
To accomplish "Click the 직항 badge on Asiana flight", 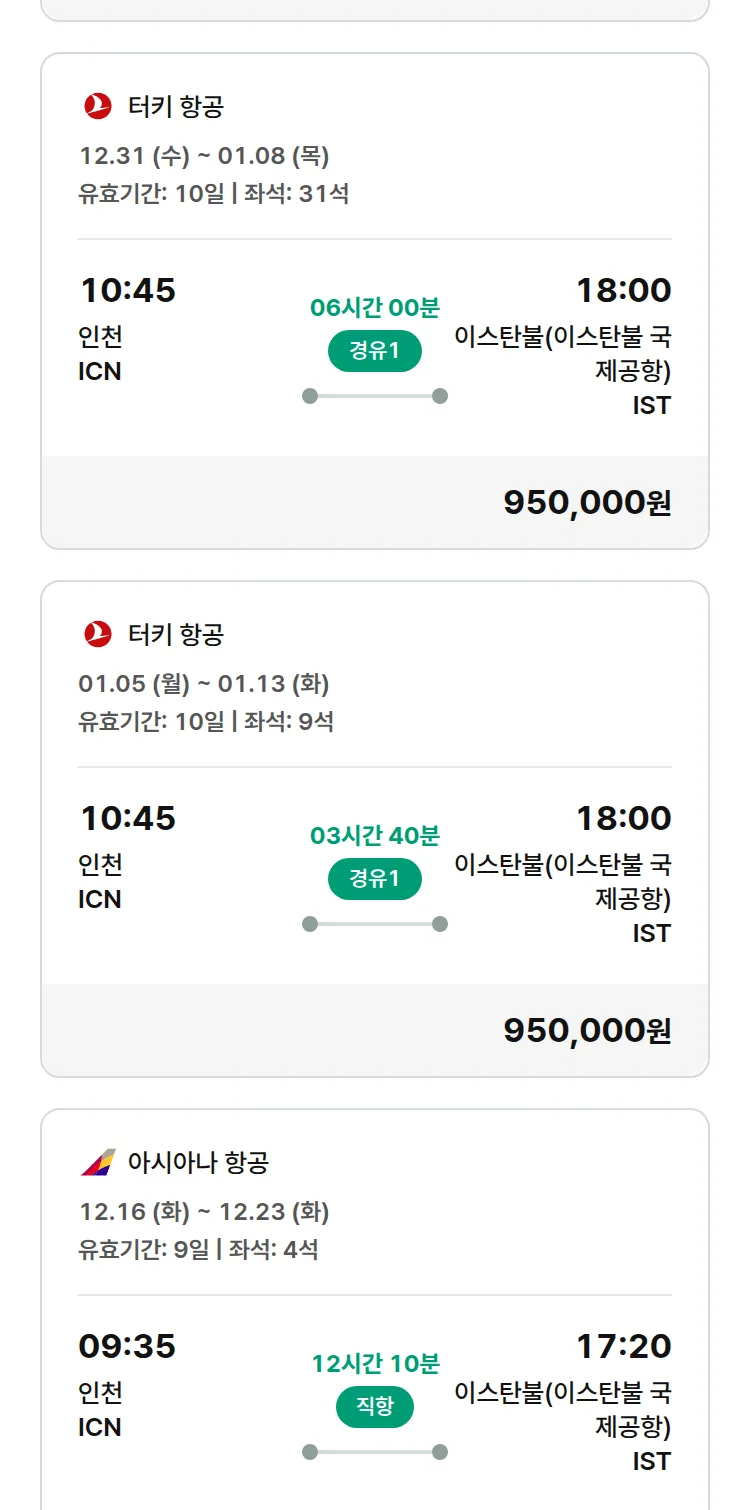I will point(375,1407).
